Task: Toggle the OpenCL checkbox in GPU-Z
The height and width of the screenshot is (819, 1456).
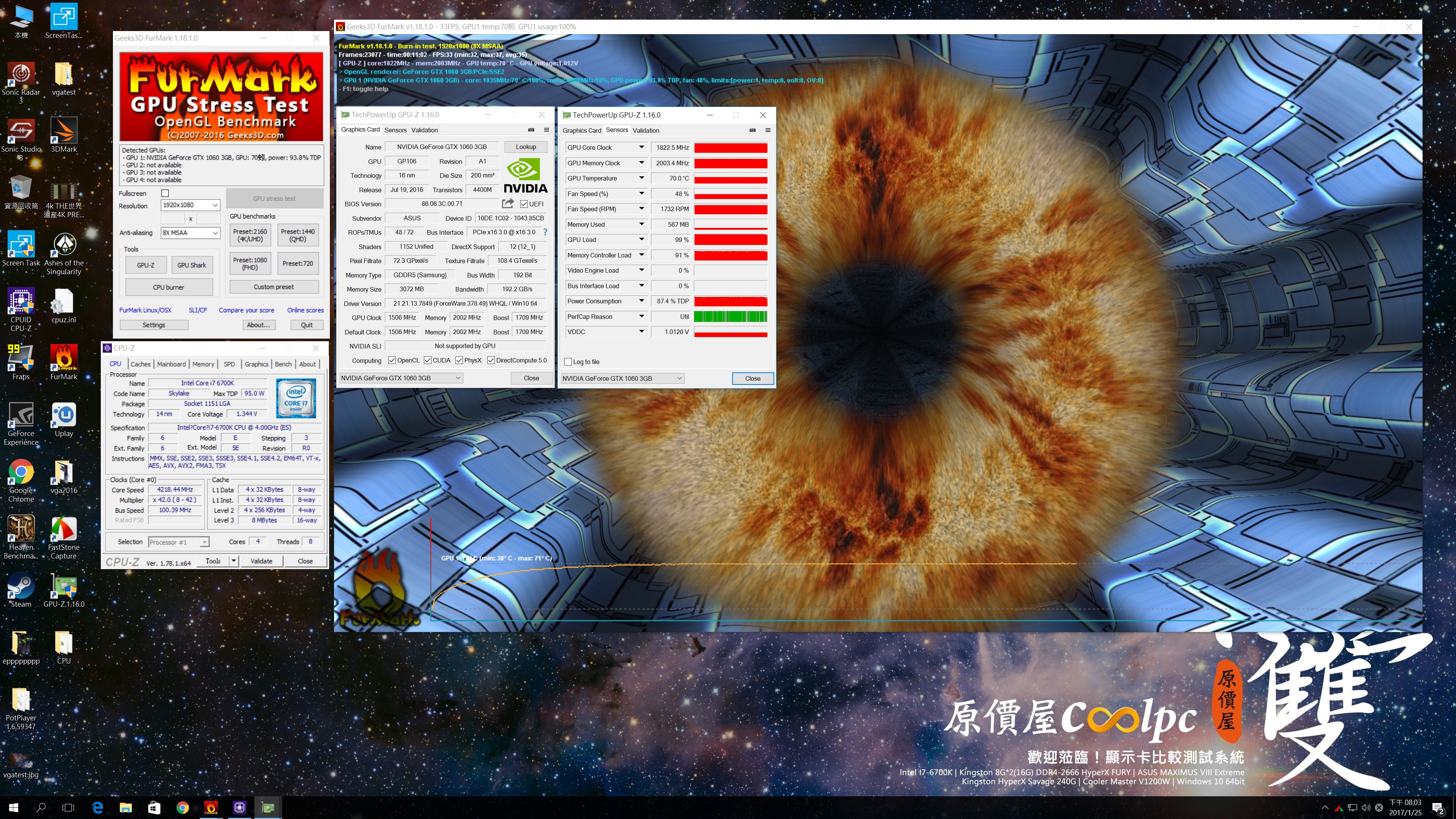Action: (x=392, y=361)
